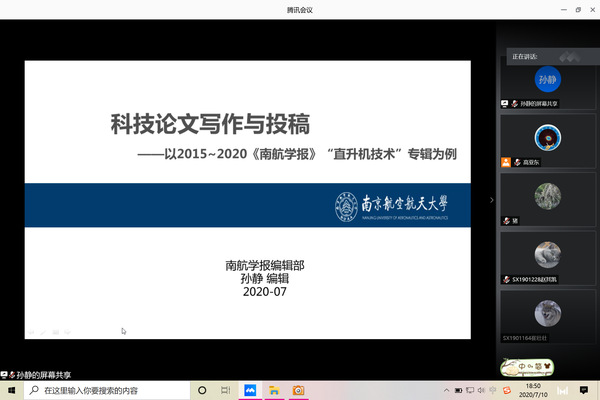This screenshot has width=600, height=400.
Task: Click the SX1901164 participant tile
Action: (x=547, y=314)
